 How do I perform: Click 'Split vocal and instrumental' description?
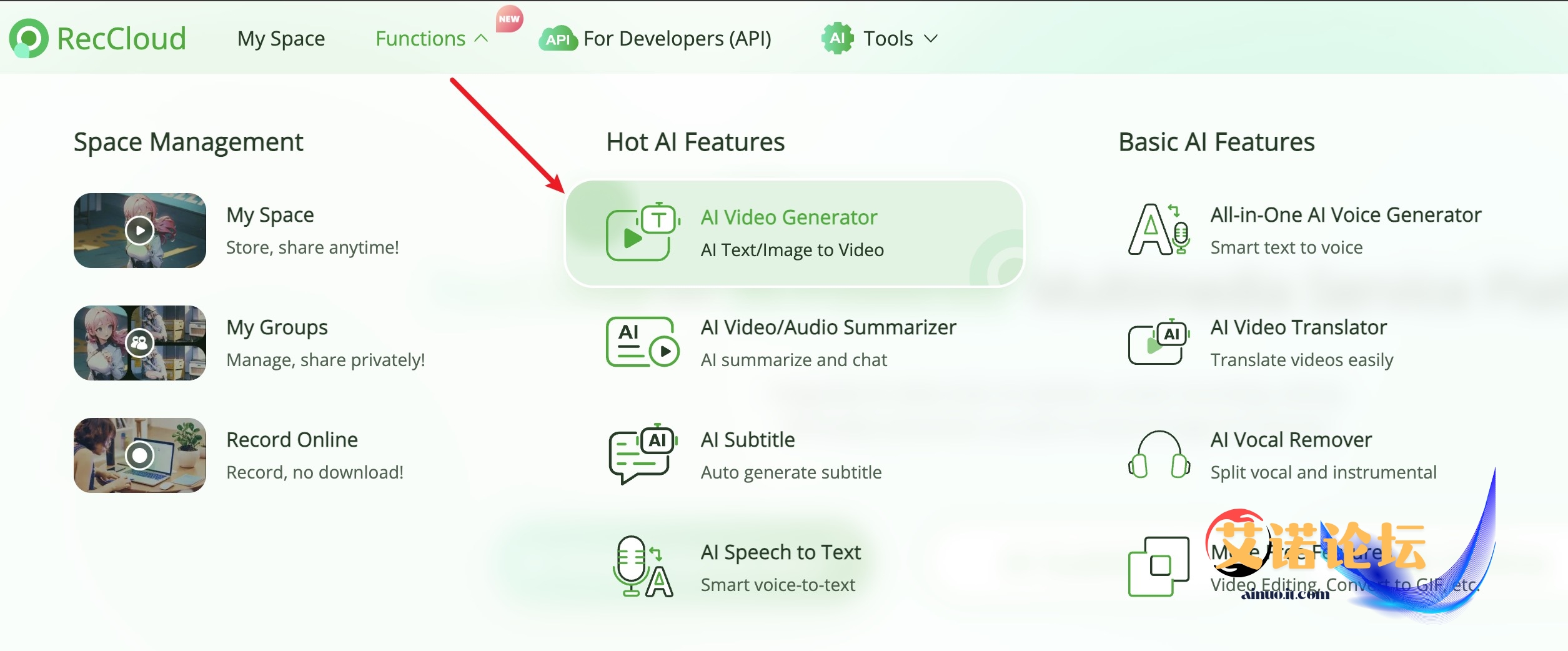pos(1323,472)
